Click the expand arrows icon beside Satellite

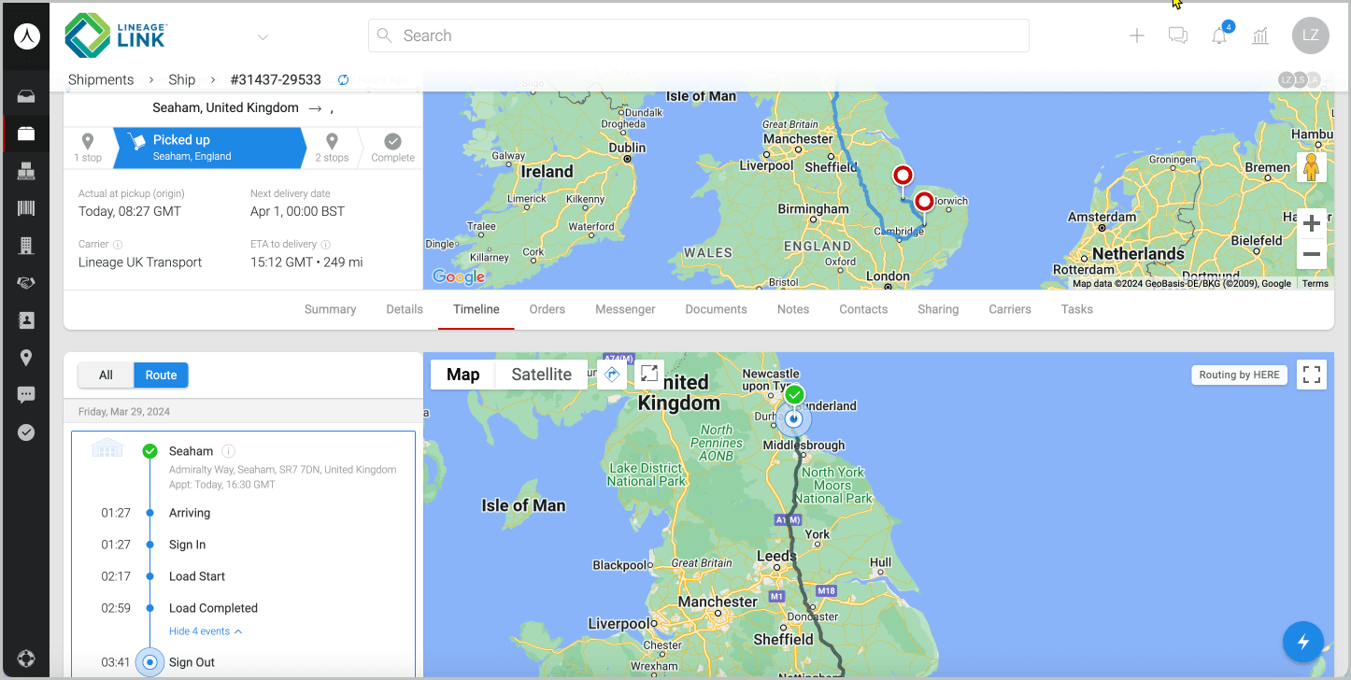tap(649, 374)
